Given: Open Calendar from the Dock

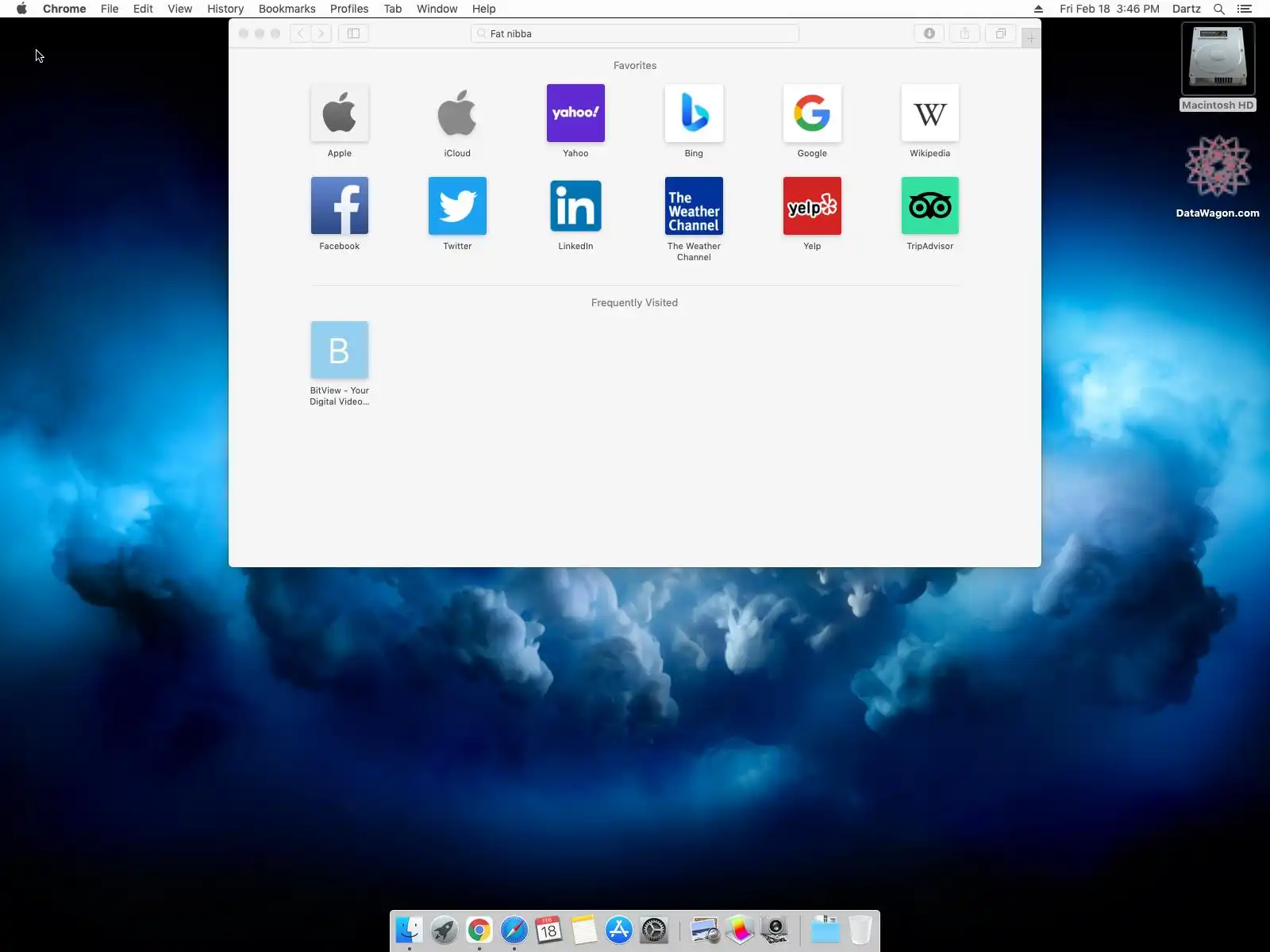Looking at the screenshot, I should click(x=549, y=930).
